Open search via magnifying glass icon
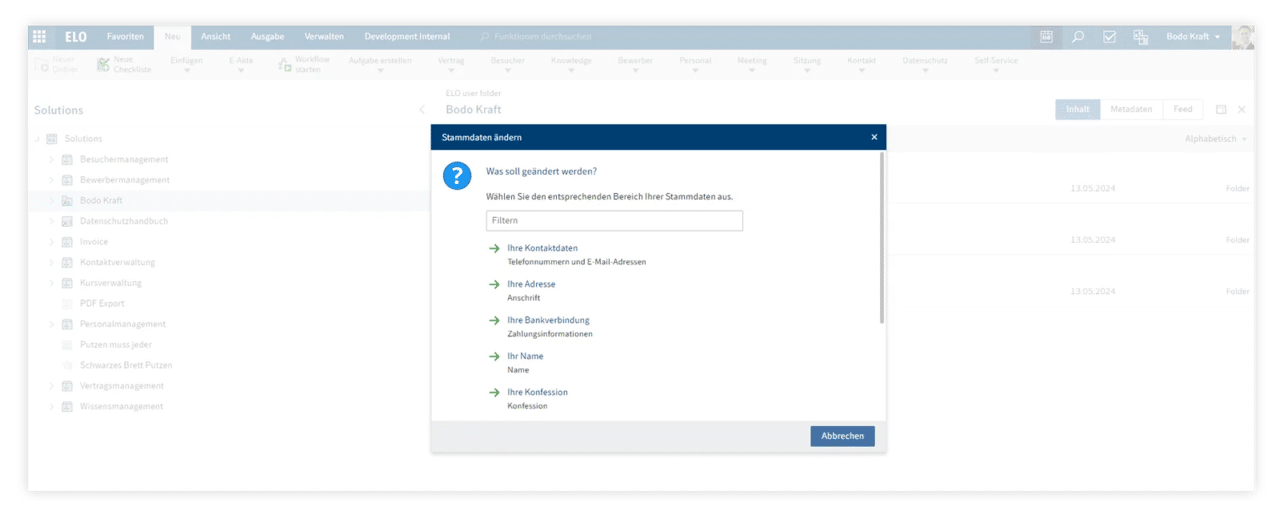1280x519 pixels. (x=1078, y=37)
